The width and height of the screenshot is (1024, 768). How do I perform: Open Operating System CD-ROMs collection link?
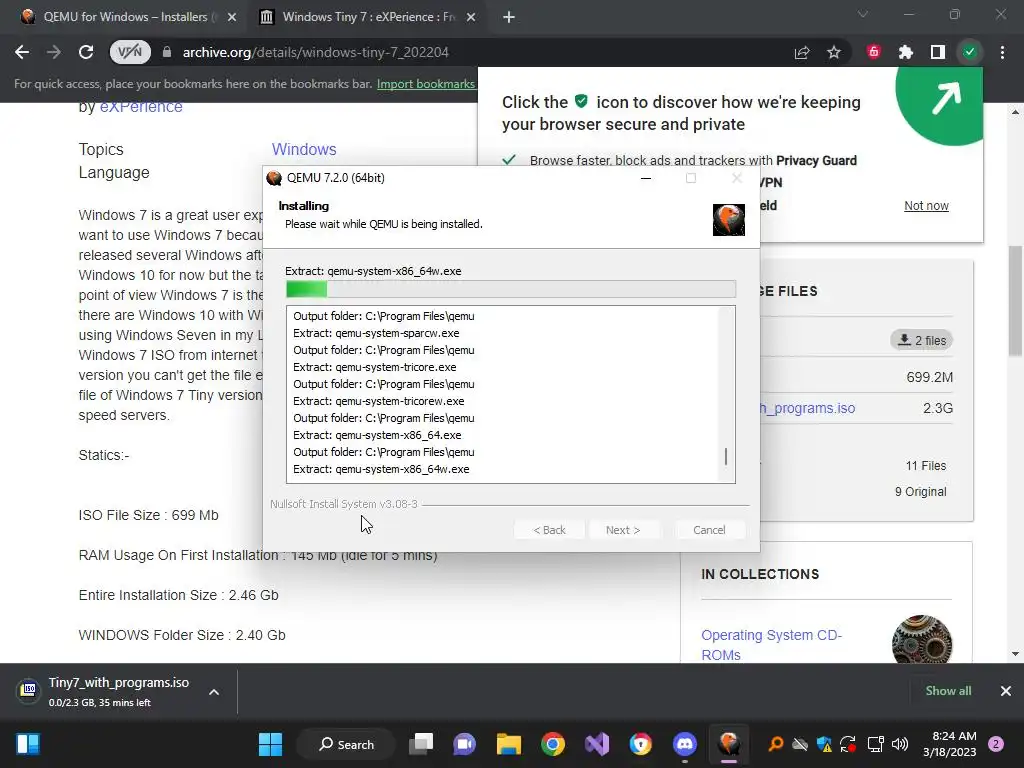coord(771,645)
